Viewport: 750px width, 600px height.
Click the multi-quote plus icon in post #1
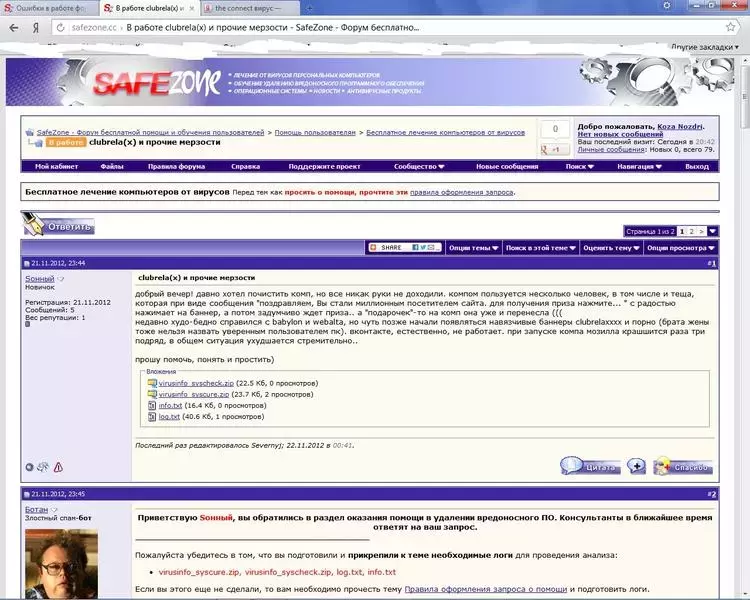coord(636,466)
